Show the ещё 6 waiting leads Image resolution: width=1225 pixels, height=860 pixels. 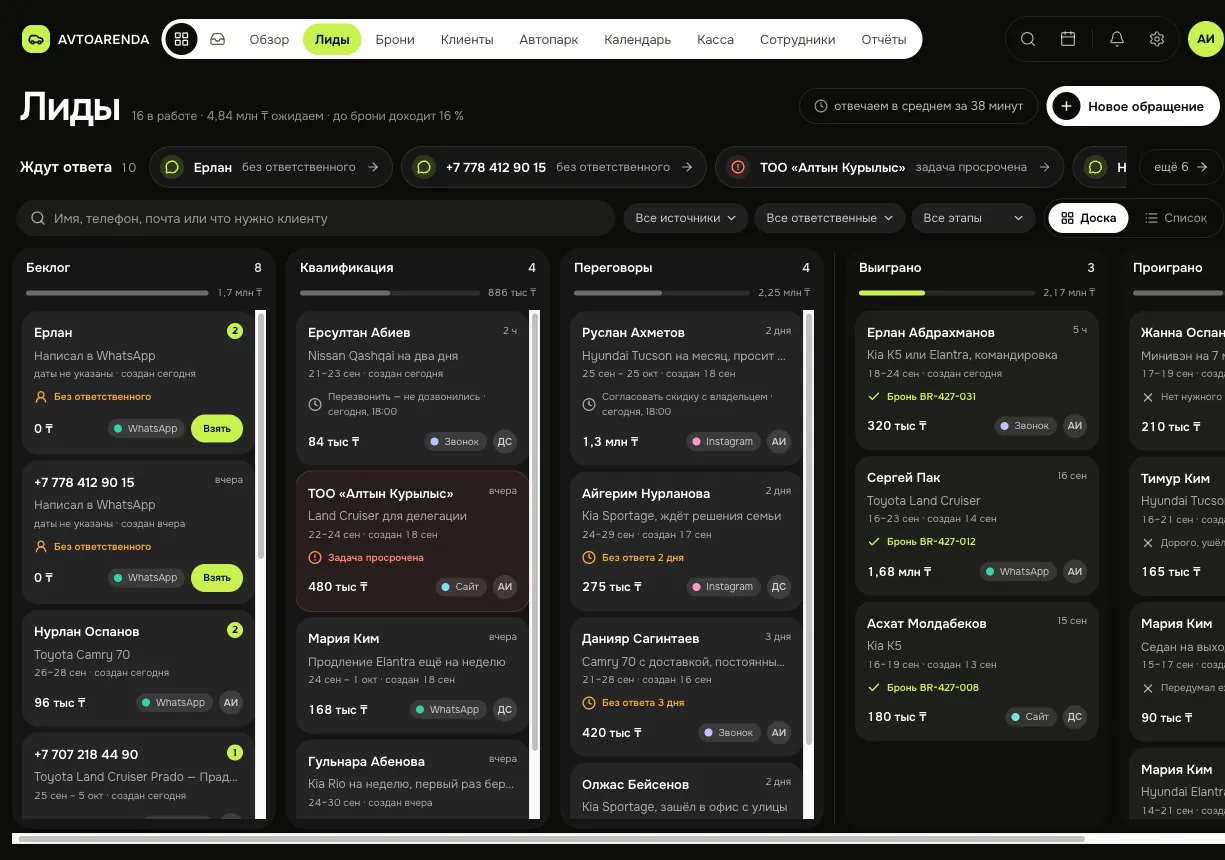(1181, 167)
